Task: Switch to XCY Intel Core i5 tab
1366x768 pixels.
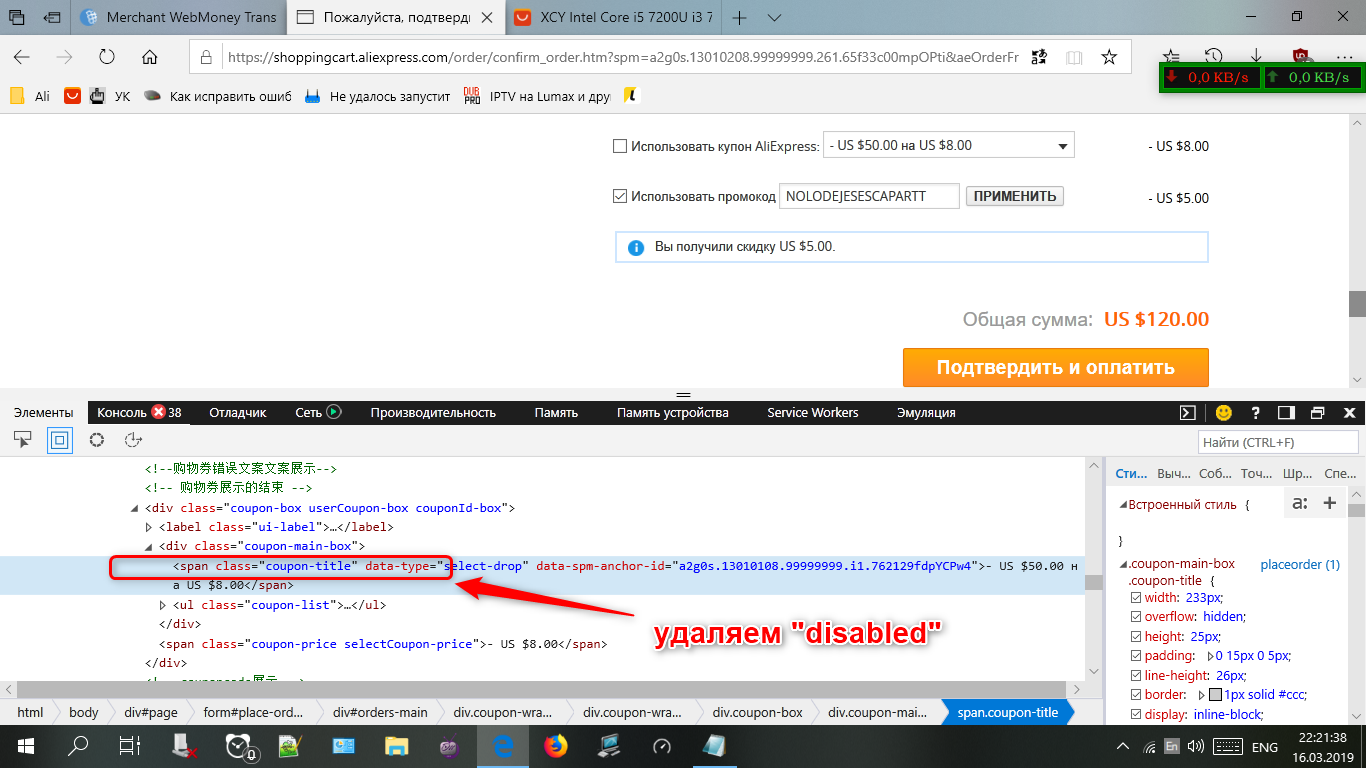Action: click(x=615, y=17)
